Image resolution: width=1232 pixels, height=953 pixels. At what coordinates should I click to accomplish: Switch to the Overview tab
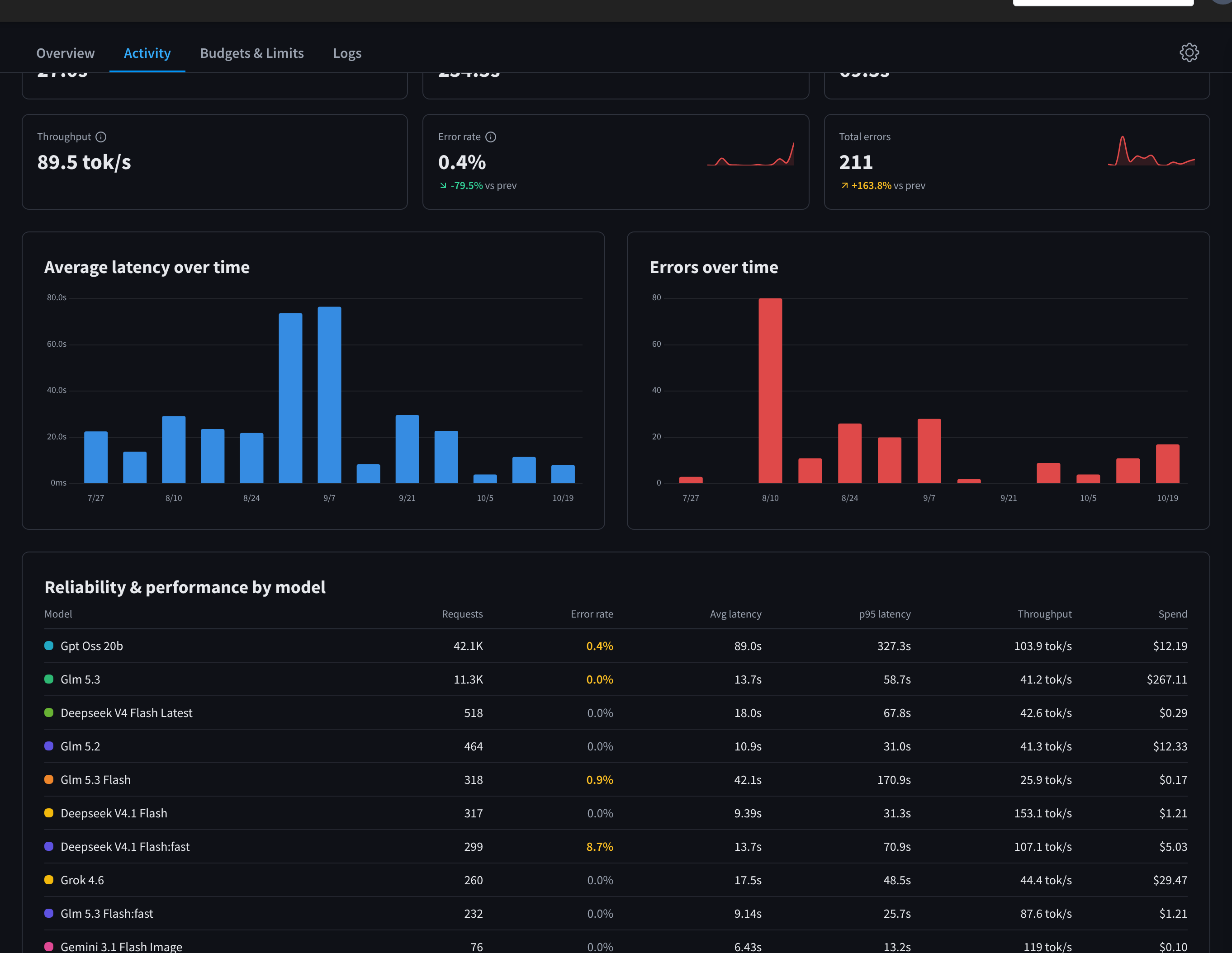66,53
